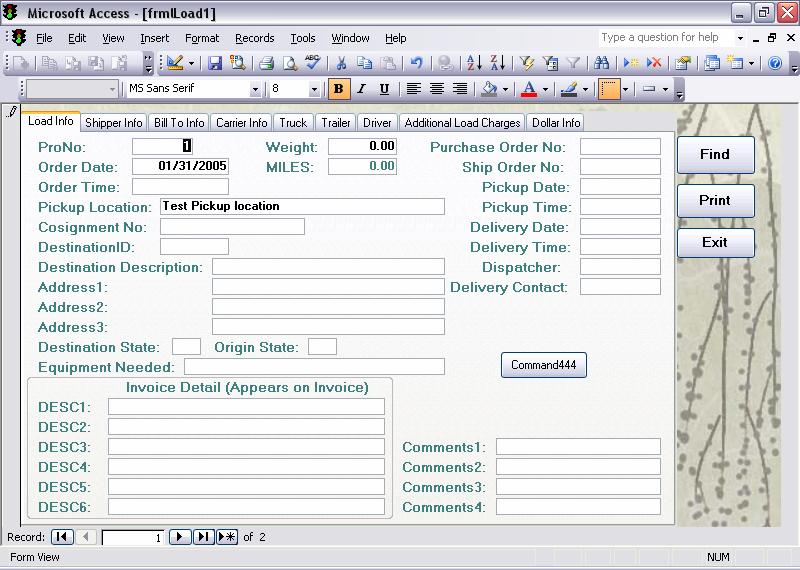The height and width of the screenshot is (570, 800).
Task: Click the Pickup Location input field
Action: click(x=302, y=207)
